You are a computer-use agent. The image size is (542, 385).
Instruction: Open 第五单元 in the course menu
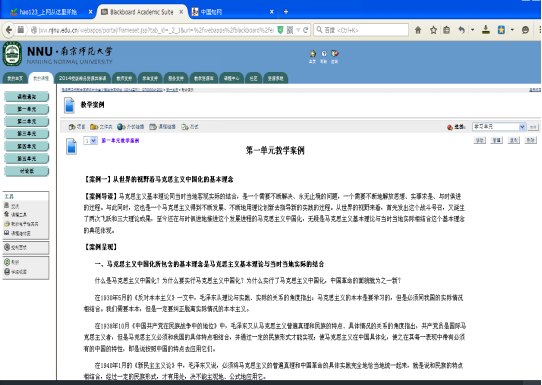(x=27, y=159)
